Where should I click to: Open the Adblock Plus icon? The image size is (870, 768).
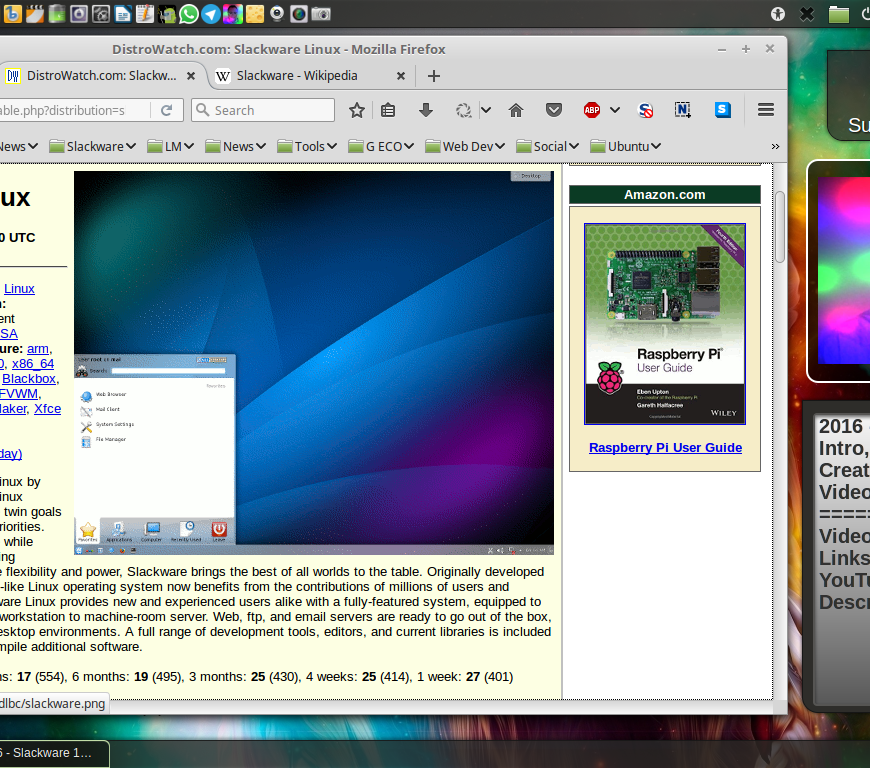(592, 110)
